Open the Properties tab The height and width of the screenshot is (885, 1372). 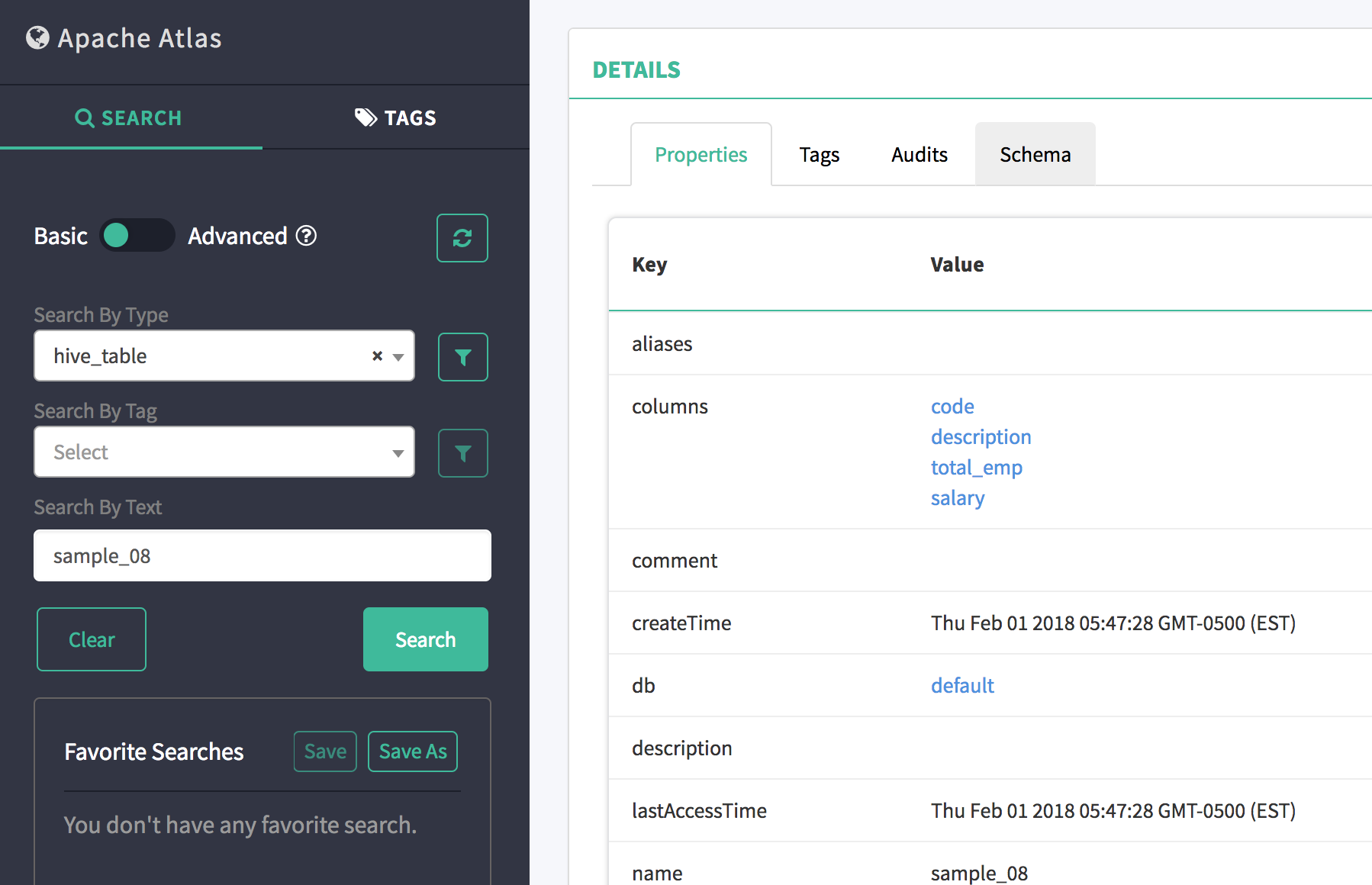[x=701, y=154]
